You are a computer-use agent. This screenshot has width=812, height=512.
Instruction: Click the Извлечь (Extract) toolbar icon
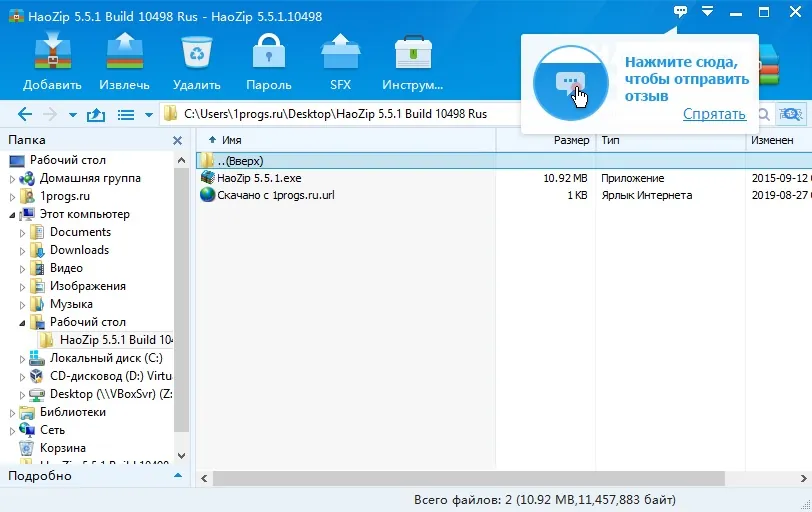124,51
